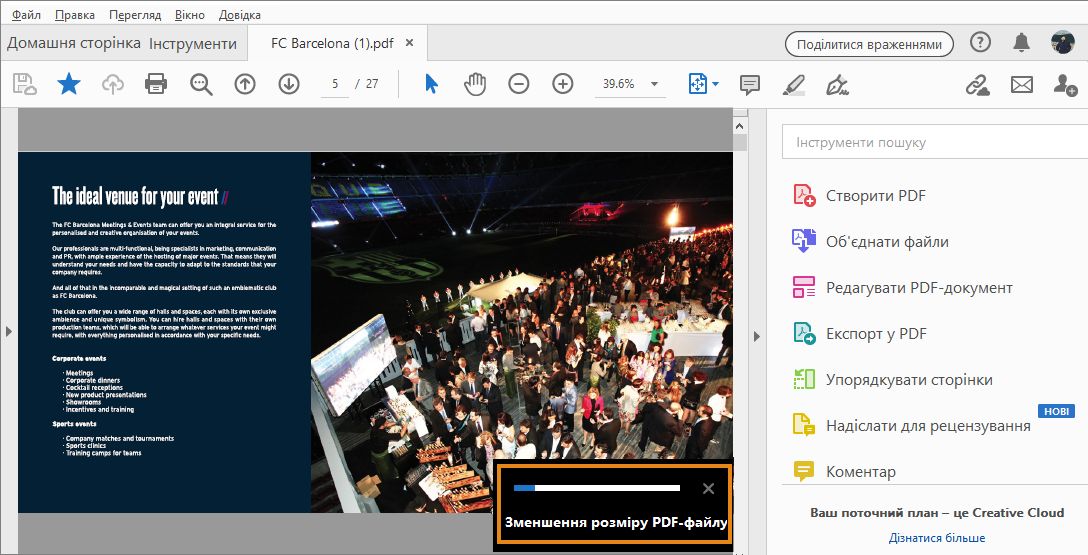Open the user profile avatar
This screenshot has height=555, width=1088.
pos(1062,42)
